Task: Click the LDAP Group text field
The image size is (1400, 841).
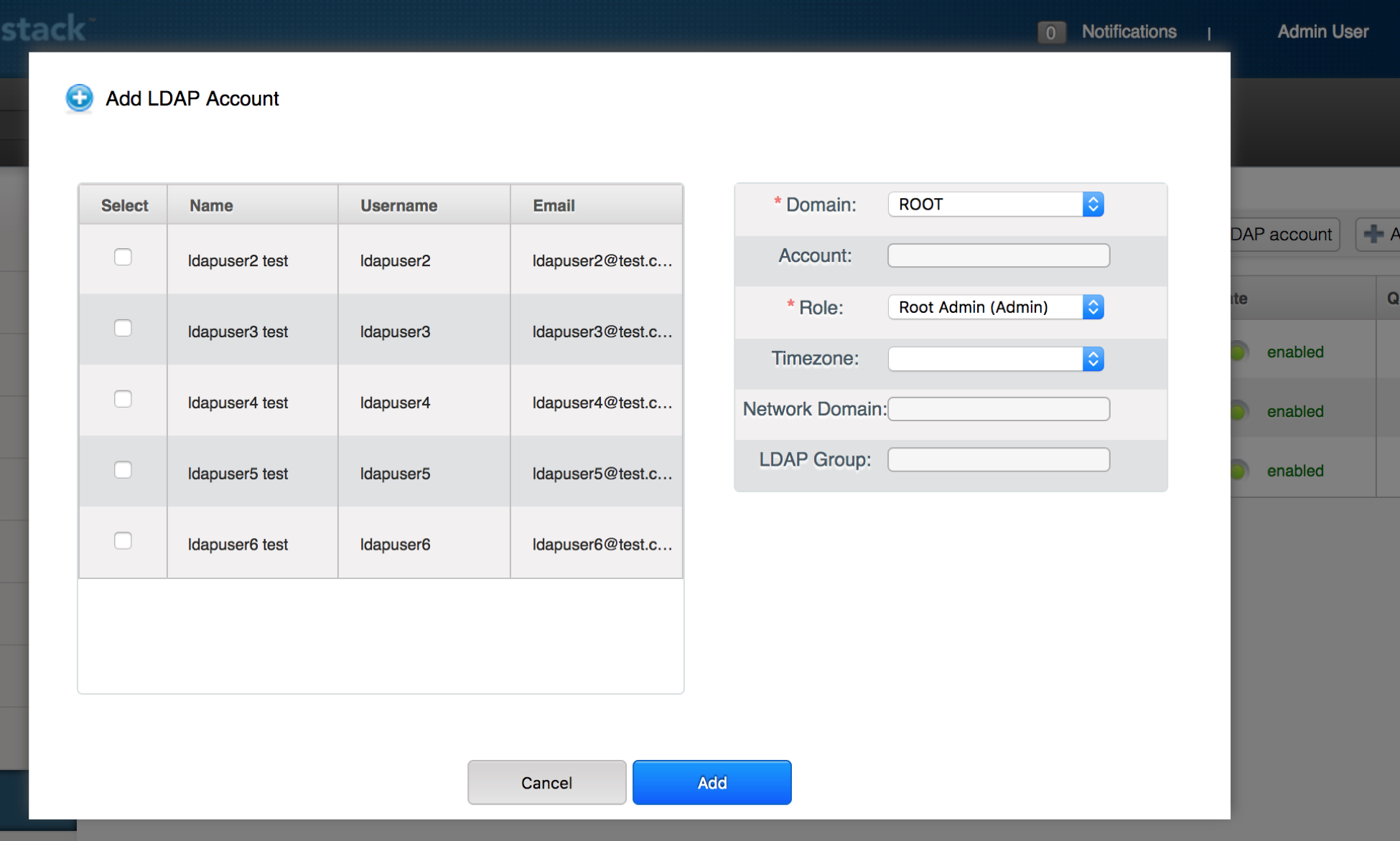Action: point(999,459)
